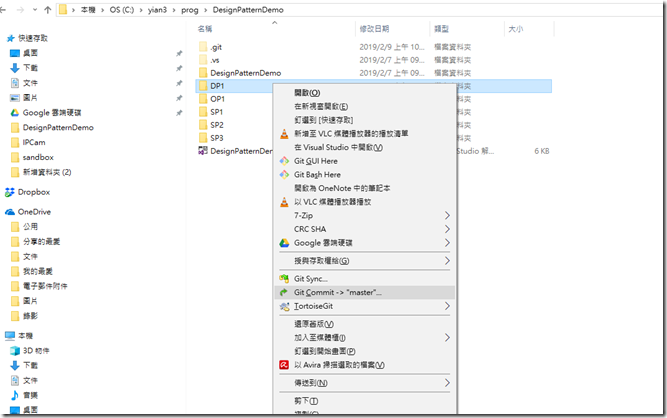
Task: Select Git Commit -> "master"... entry
Action: click(x=365, y=293)
